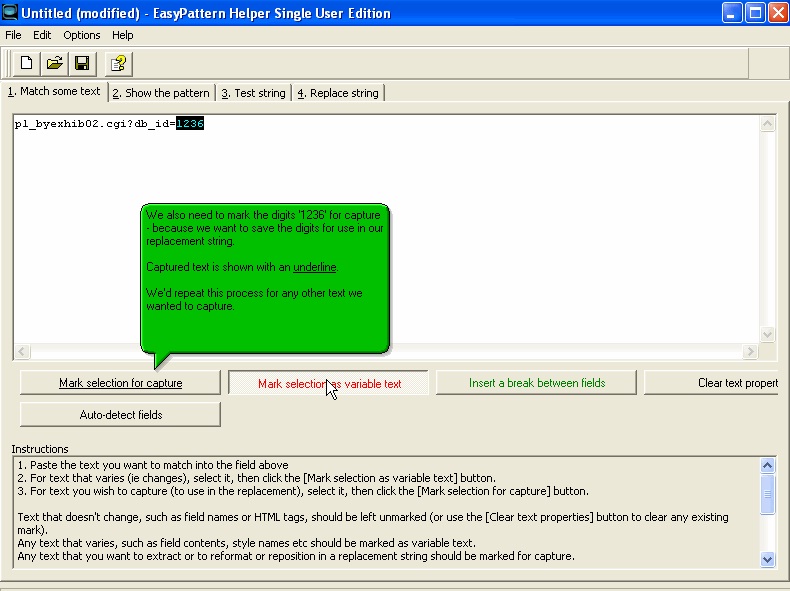Click the text editor's scroll left arrow
790x591 pixels.
(x=22, y=351)
